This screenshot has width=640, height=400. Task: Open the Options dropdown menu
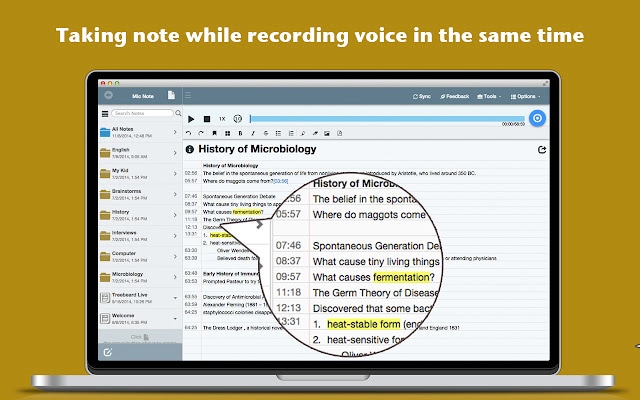coord(525,96)
